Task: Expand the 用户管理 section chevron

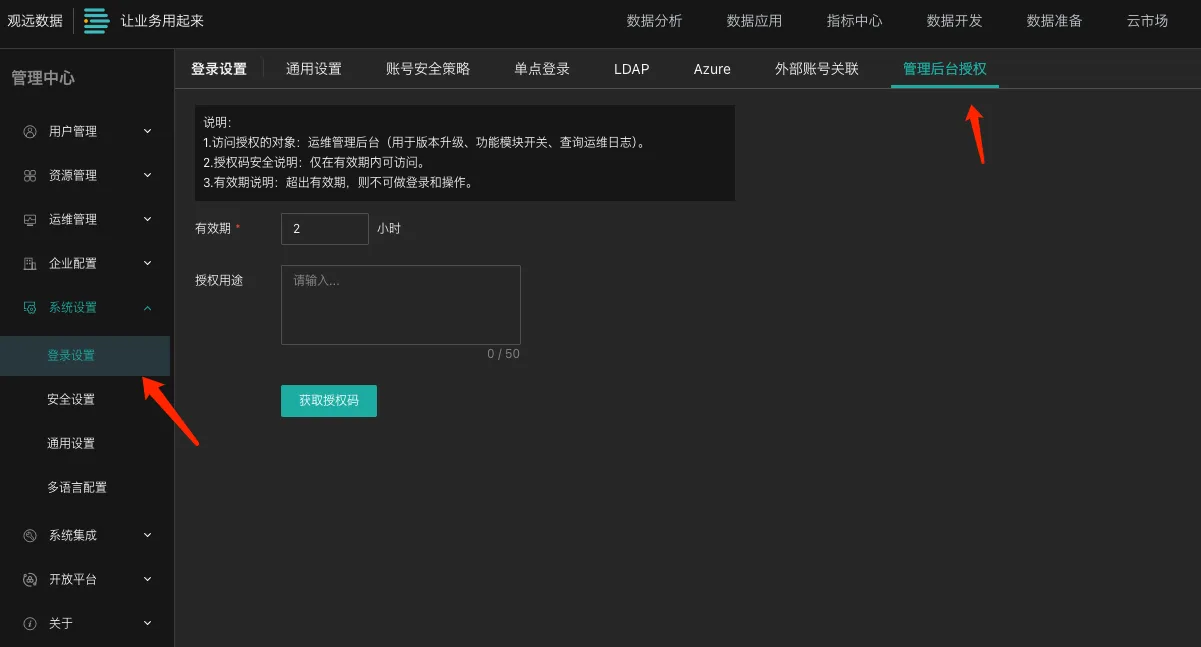Action: [147, 131]
